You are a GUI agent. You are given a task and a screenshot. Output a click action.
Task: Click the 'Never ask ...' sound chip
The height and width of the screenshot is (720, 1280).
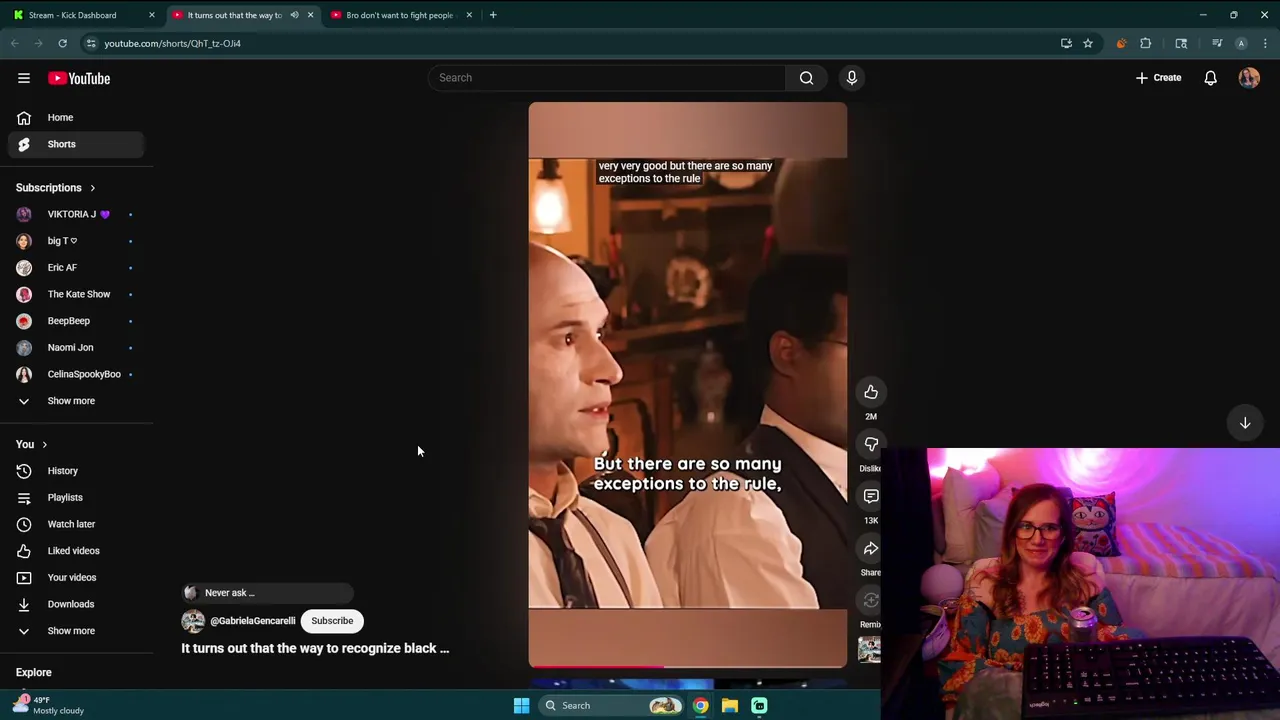(x=267, y=593)
